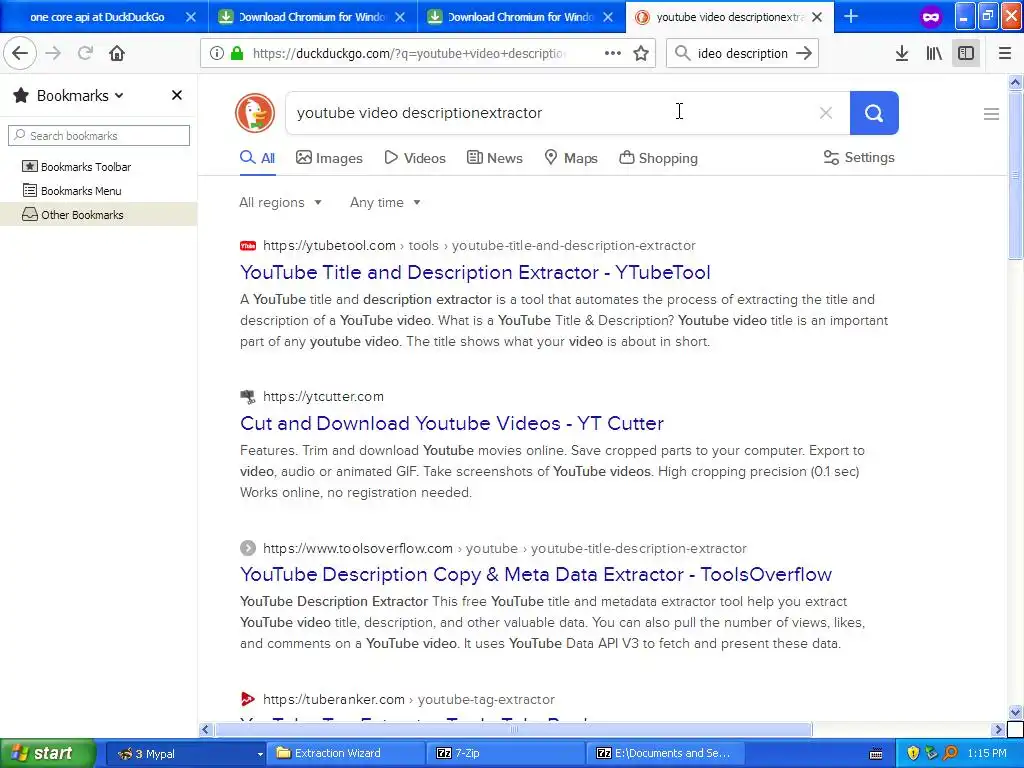The height and width of the screenshot is (768, 1024).
Task: Switch to Shopping results tab
Action: pos(658,158)
